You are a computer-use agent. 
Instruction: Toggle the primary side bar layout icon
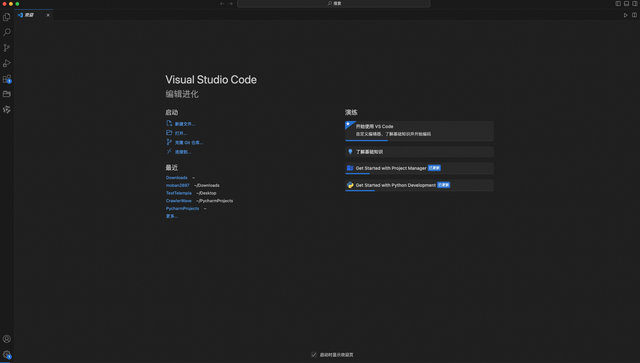point(618,3)
